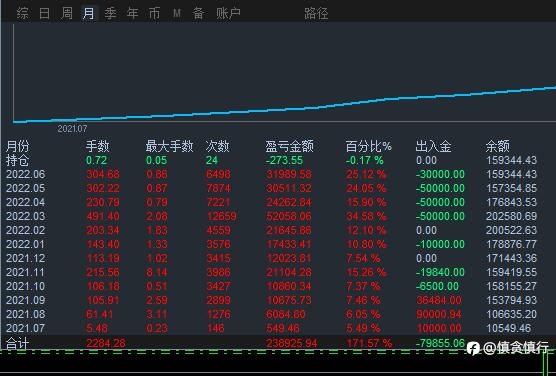Image resolution: width=556 pixels, height=376 pixels.
Task: Click withdrawal value -6500.00
Action: [437, 286]
